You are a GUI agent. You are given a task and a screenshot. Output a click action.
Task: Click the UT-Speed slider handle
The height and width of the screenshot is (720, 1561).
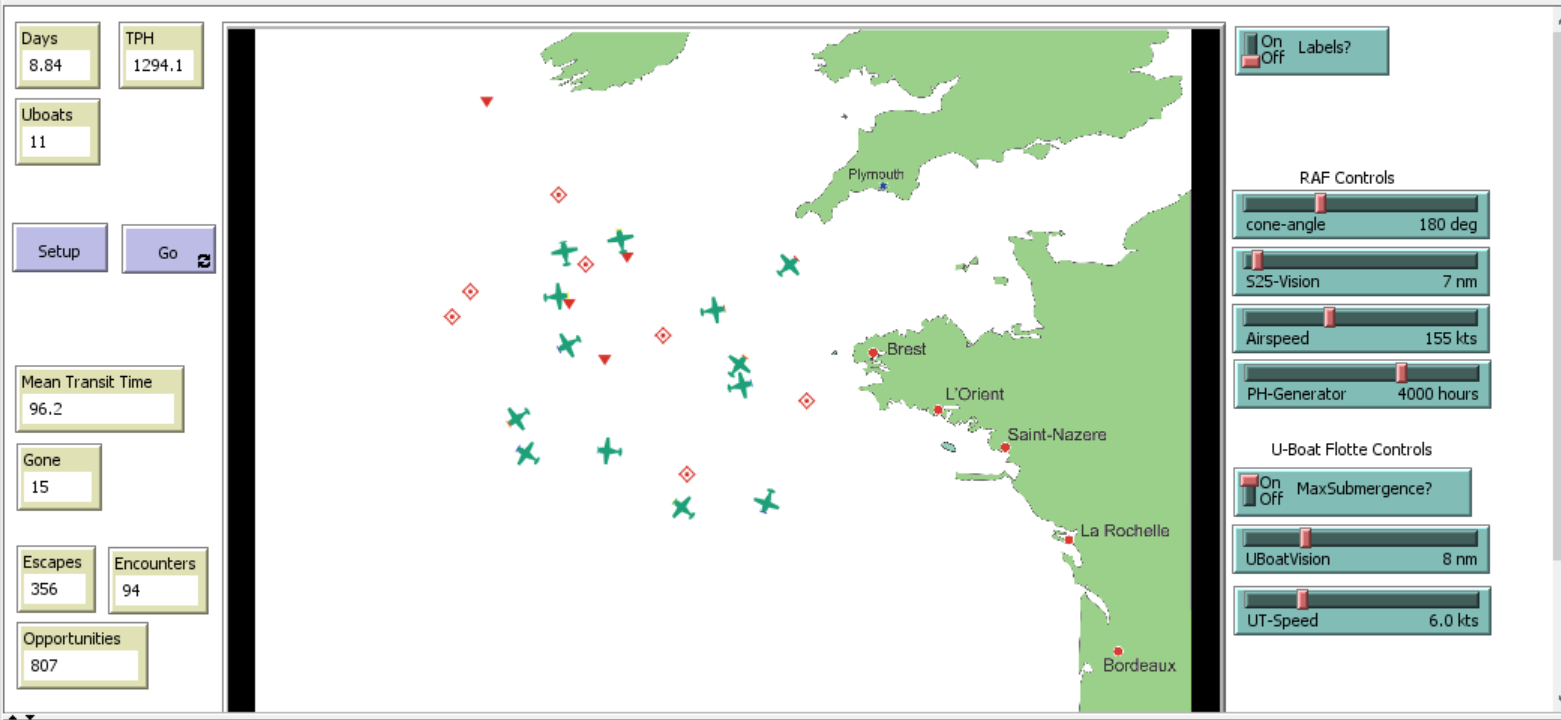(1305, 601)
